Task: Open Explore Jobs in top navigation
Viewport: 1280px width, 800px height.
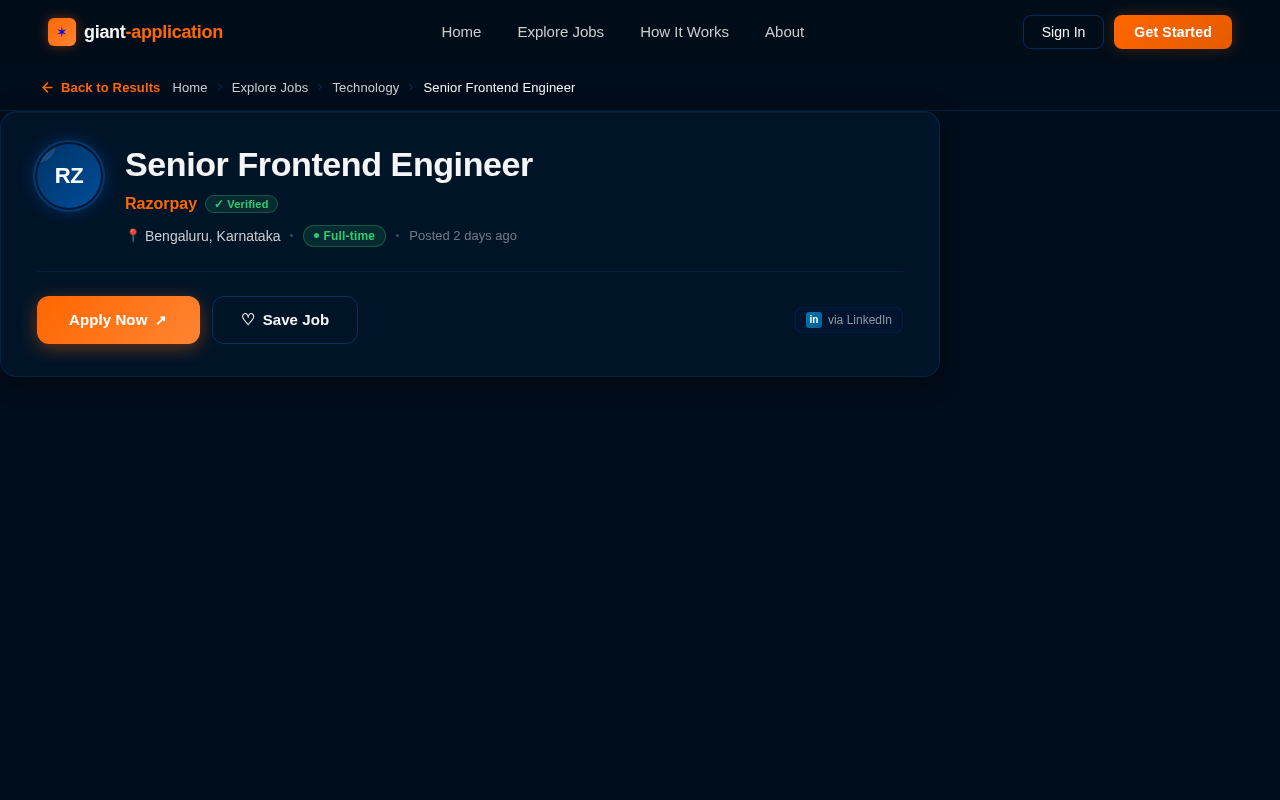Action: [x=561, y=32]
